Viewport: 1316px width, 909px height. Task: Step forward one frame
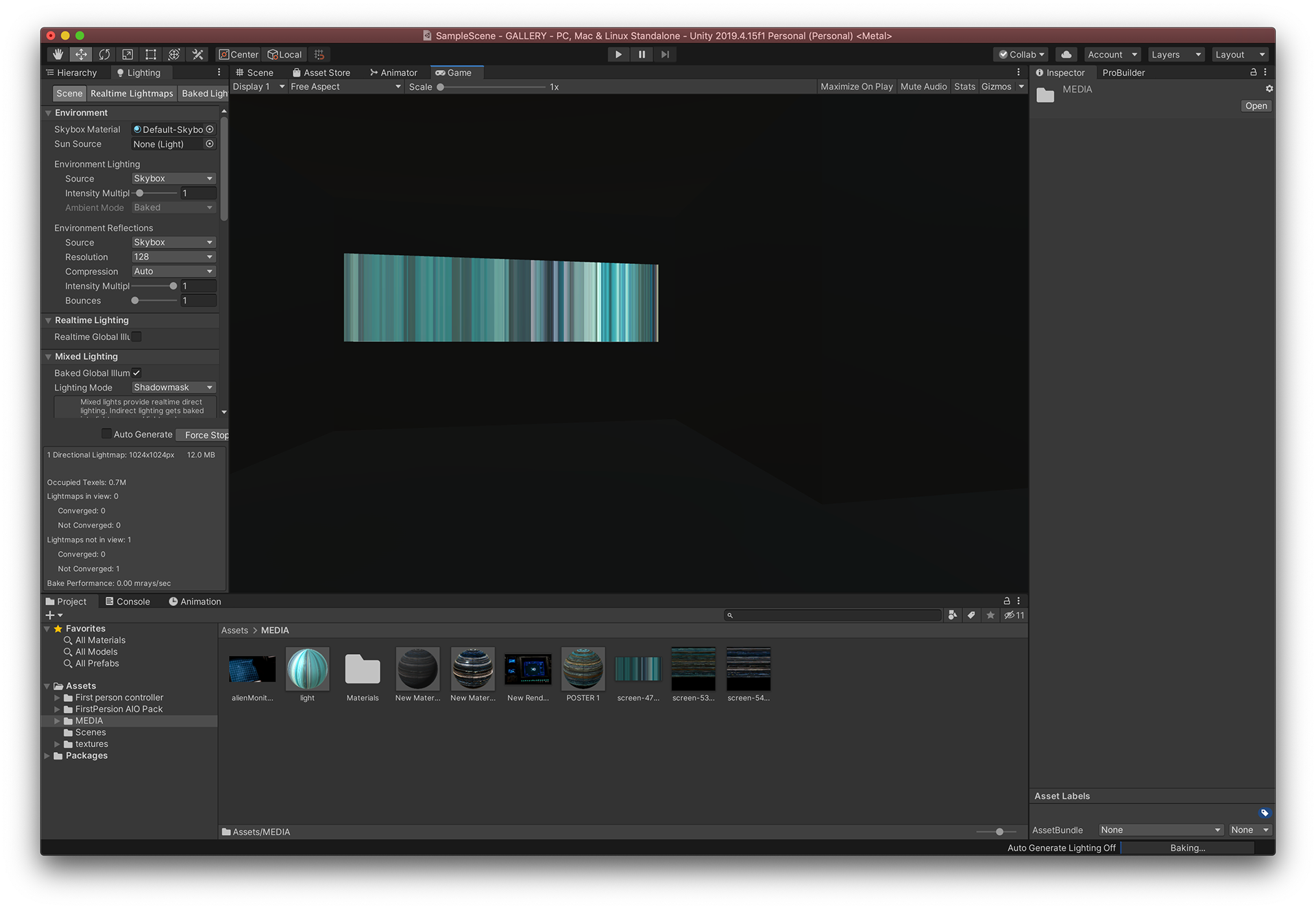(665, 54)
